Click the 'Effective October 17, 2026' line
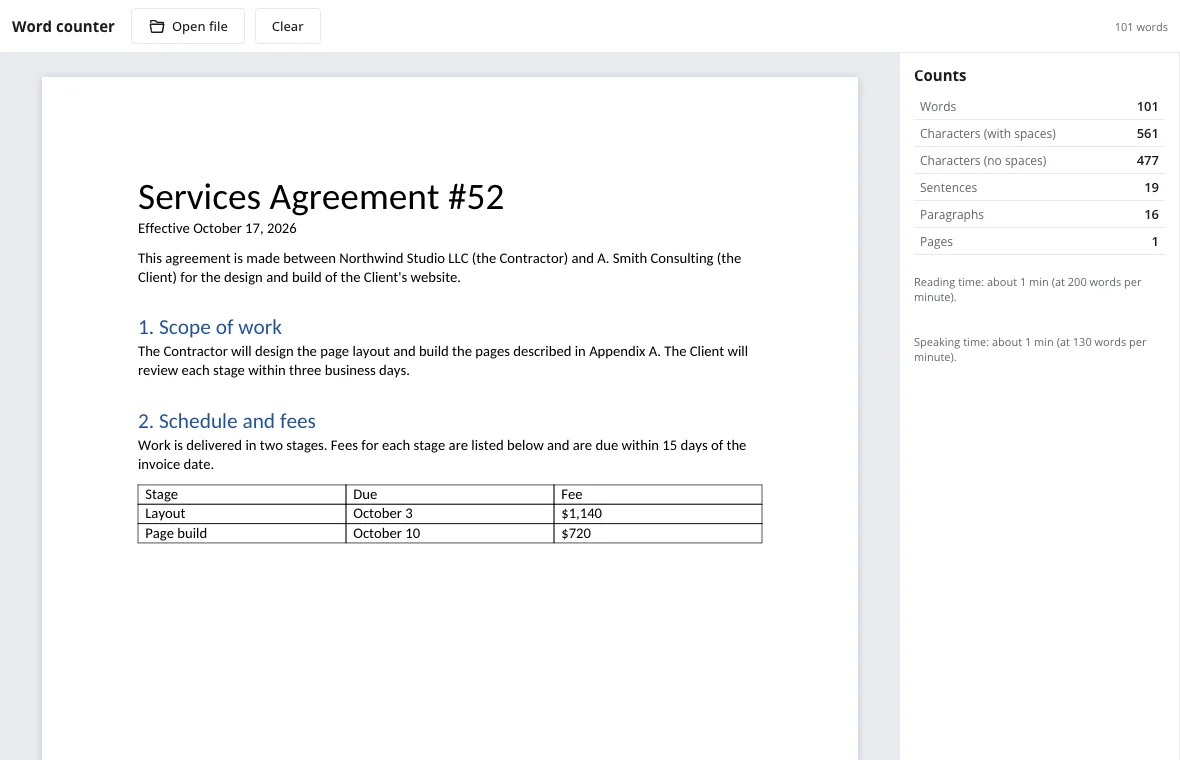Image resolution: width=1180 pixels, height=760 pixels. click(x=217, y=228)
